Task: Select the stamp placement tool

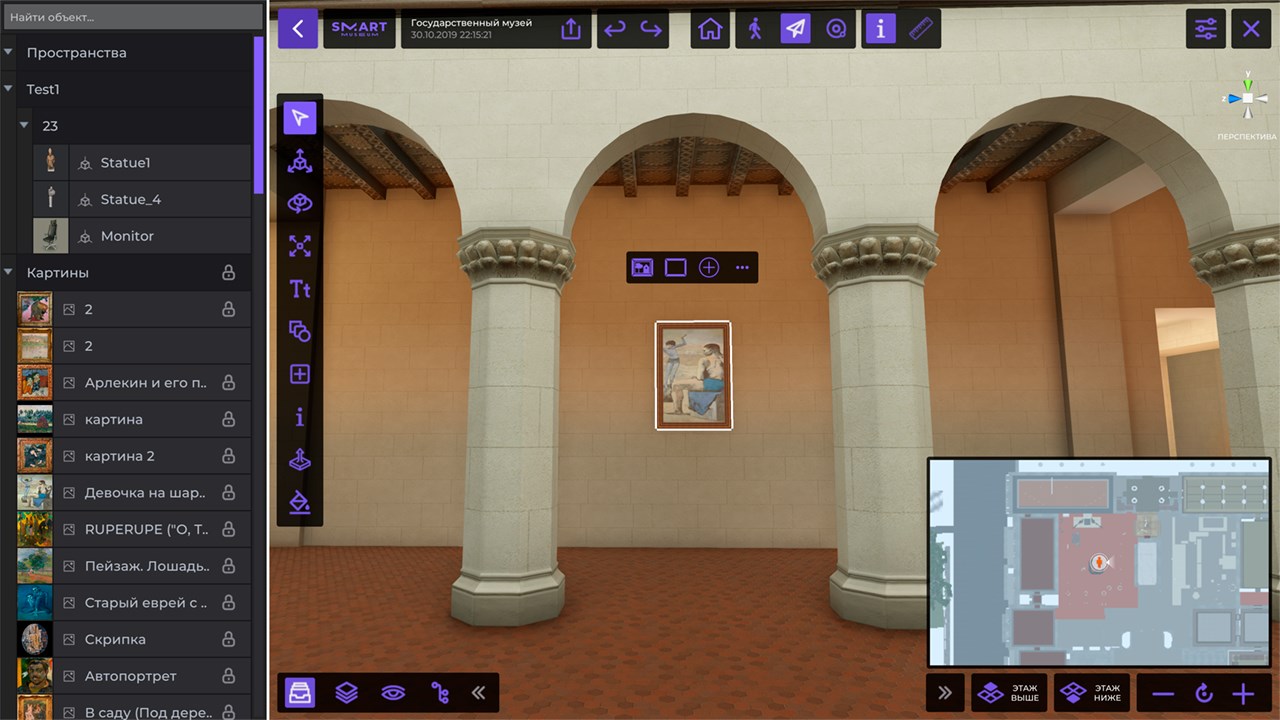Action: (300, 460)
